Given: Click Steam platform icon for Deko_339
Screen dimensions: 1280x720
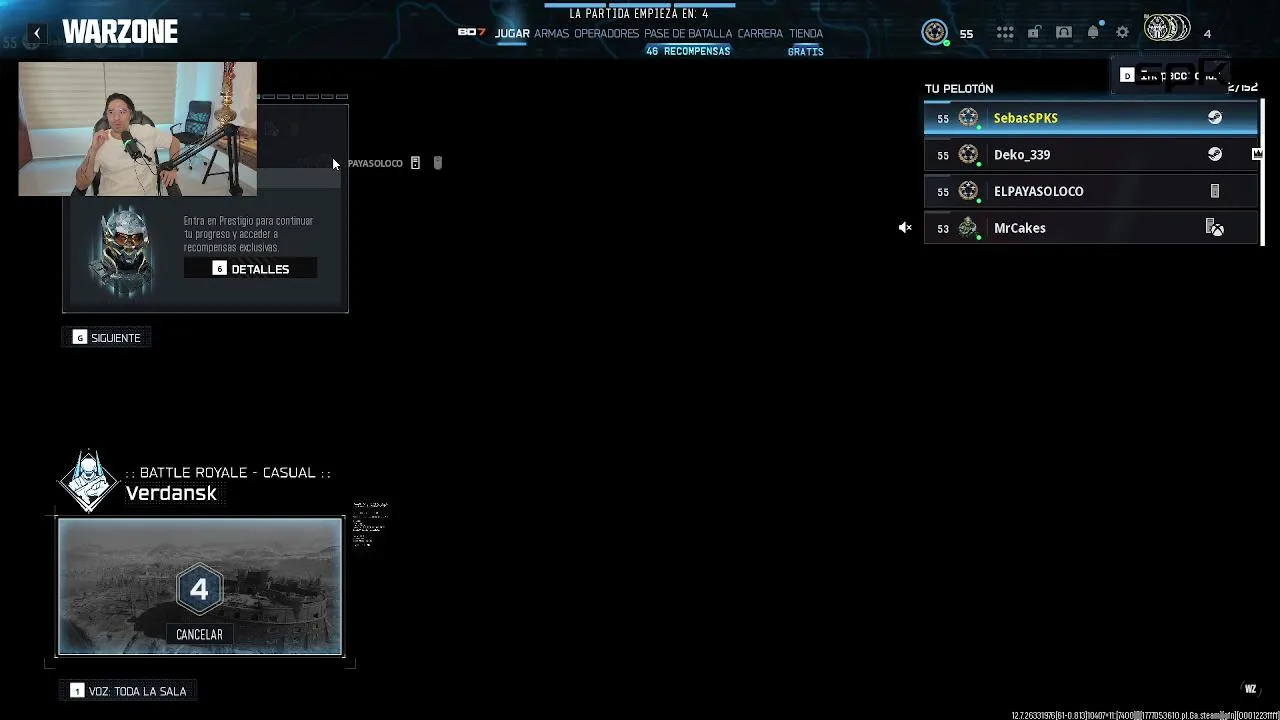Looking at the screenshot, I should 1215,154.
